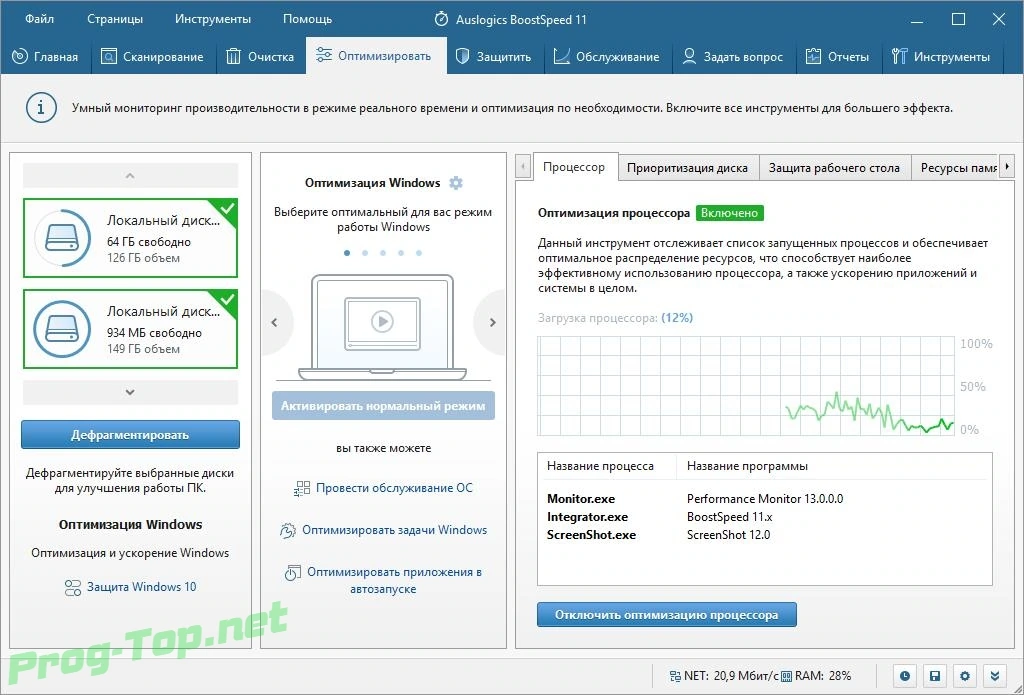Select the second mode carousel dot

(x=365, y=253)
